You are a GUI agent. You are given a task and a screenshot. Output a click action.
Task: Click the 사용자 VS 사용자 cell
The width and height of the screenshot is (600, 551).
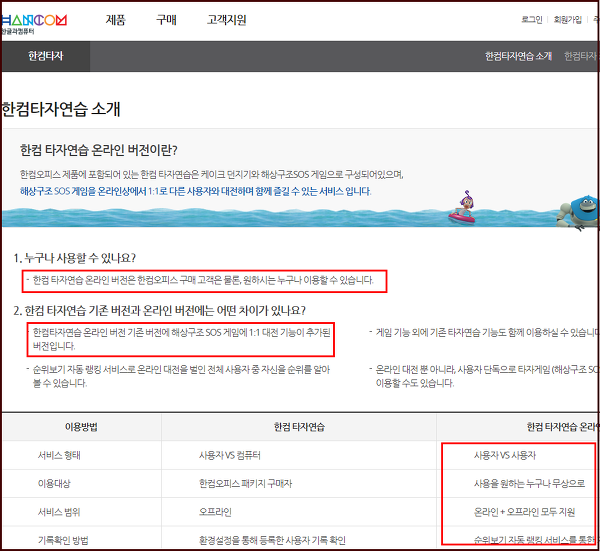[x=505, y=455]
